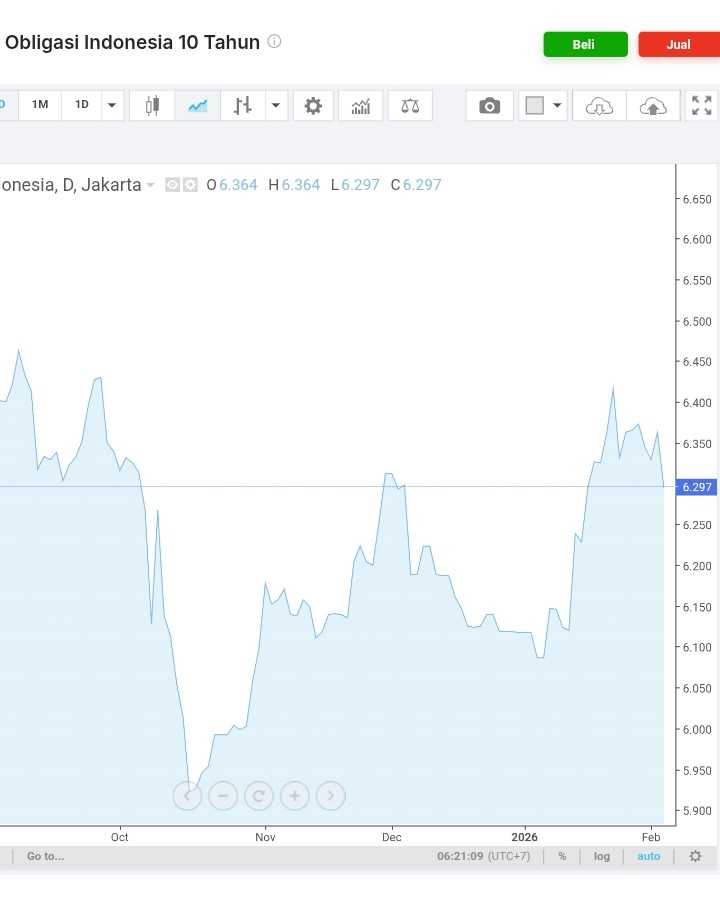Viewport: 720px width, 909px height.
Task: Expand the layout square dropdown arrow
Action: click(557, 106)
